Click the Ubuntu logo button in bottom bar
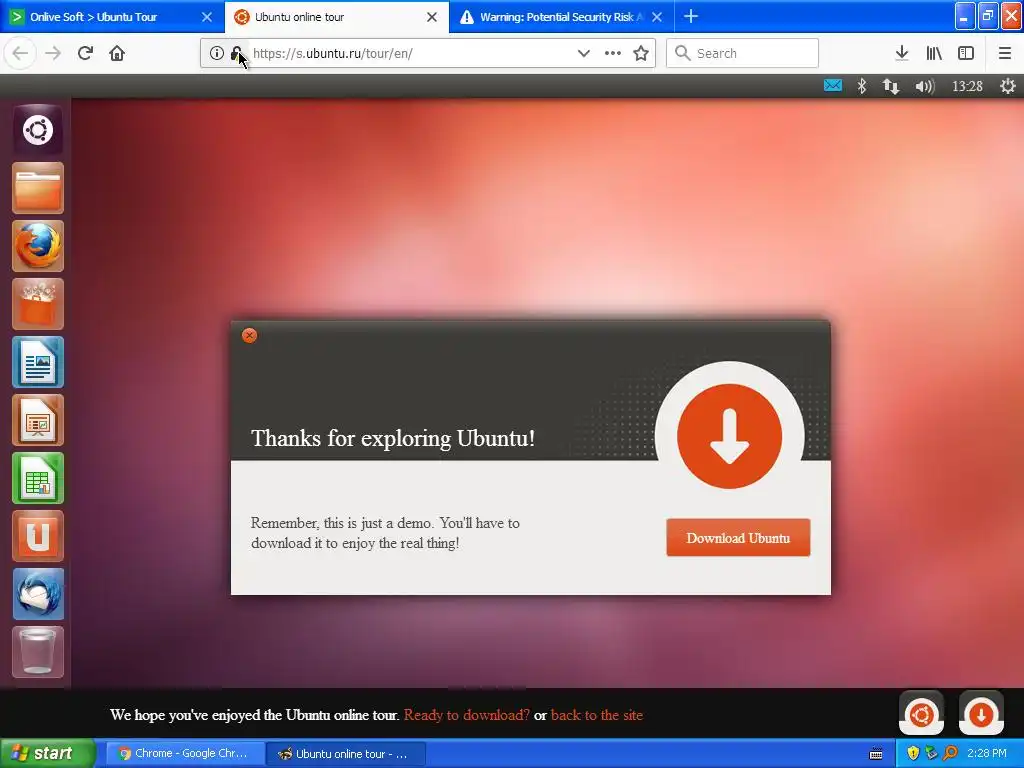1024x768 pixels. pos(921,714)
